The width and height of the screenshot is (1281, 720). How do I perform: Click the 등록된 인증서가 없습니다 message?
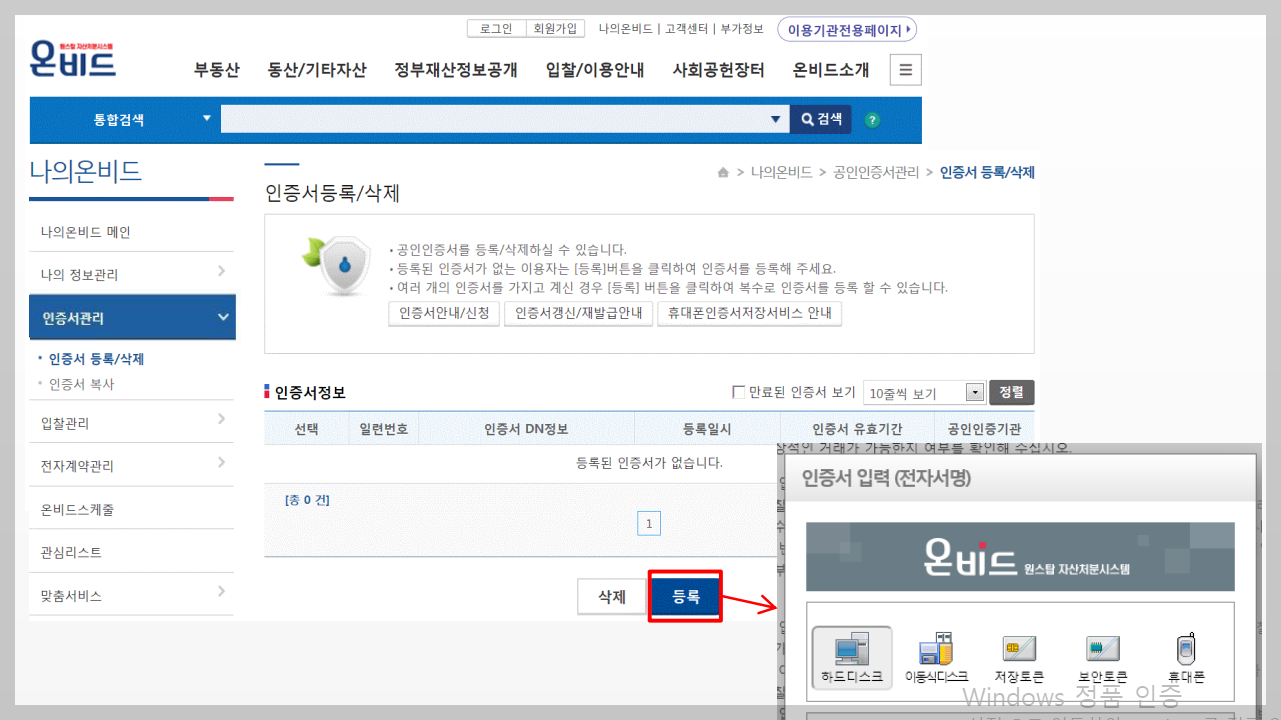coord(649,463)
